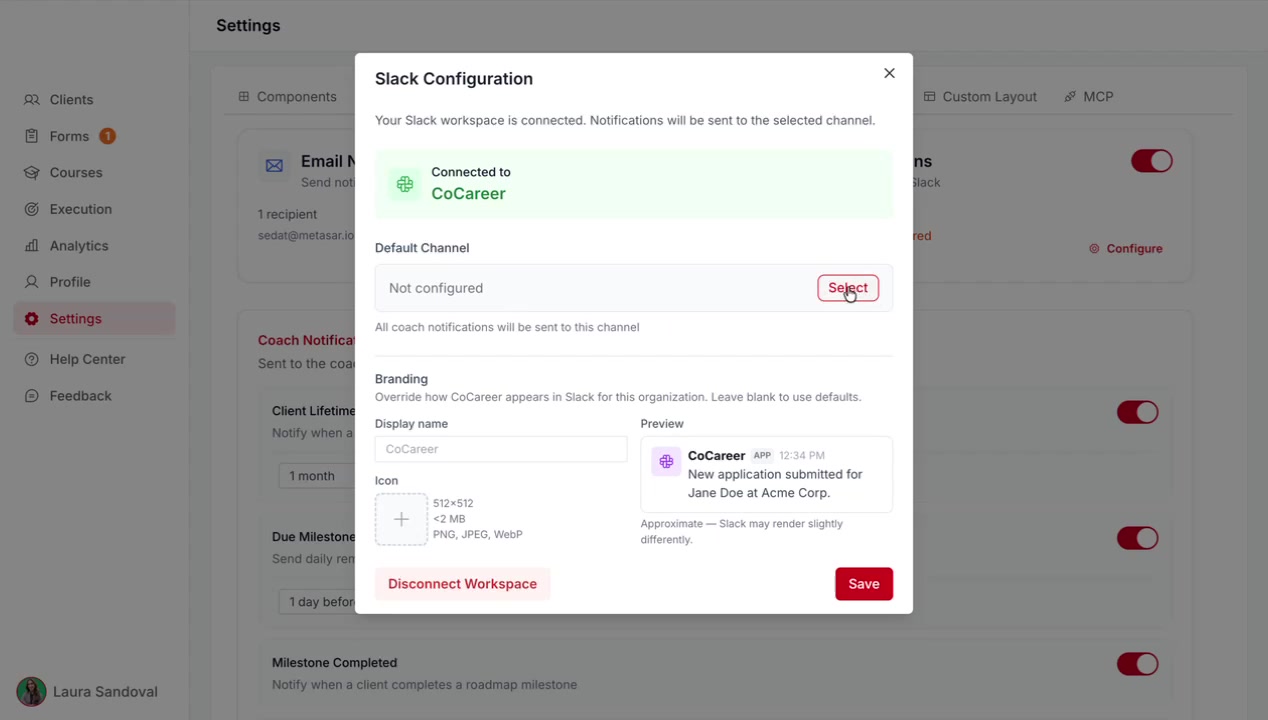Toggle the Due Milestone reminder switch

pyautogui.click(x=1137, y=538)
